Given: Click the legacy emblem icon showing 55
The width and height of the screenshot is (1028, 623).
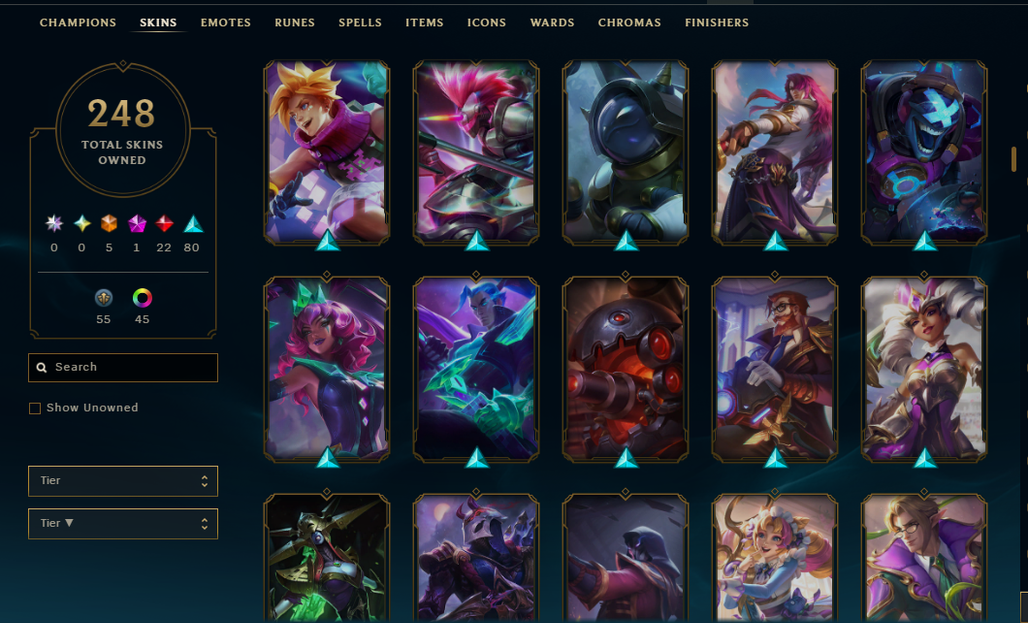Looking at the screenshot, I should (x=104, y=298).
